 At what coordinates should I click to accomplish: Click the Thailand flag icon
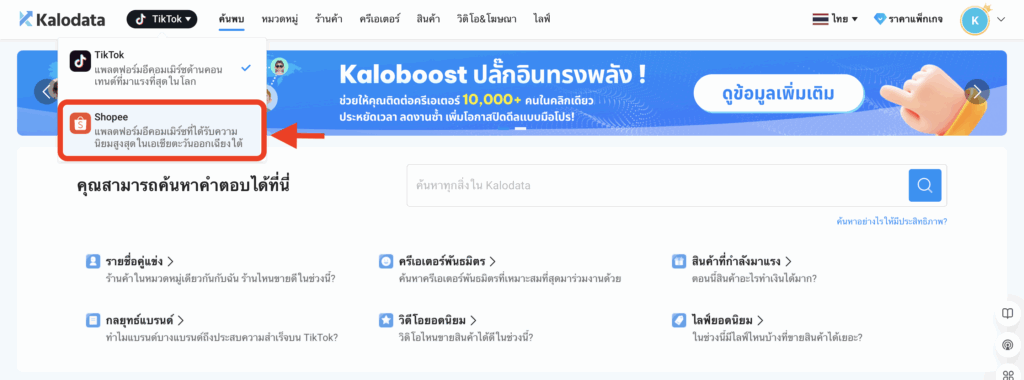point(820,20)
